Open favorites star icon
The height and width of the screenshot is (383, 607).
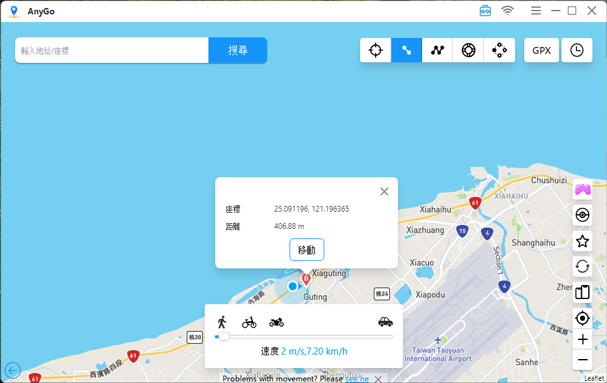(582, 241)
